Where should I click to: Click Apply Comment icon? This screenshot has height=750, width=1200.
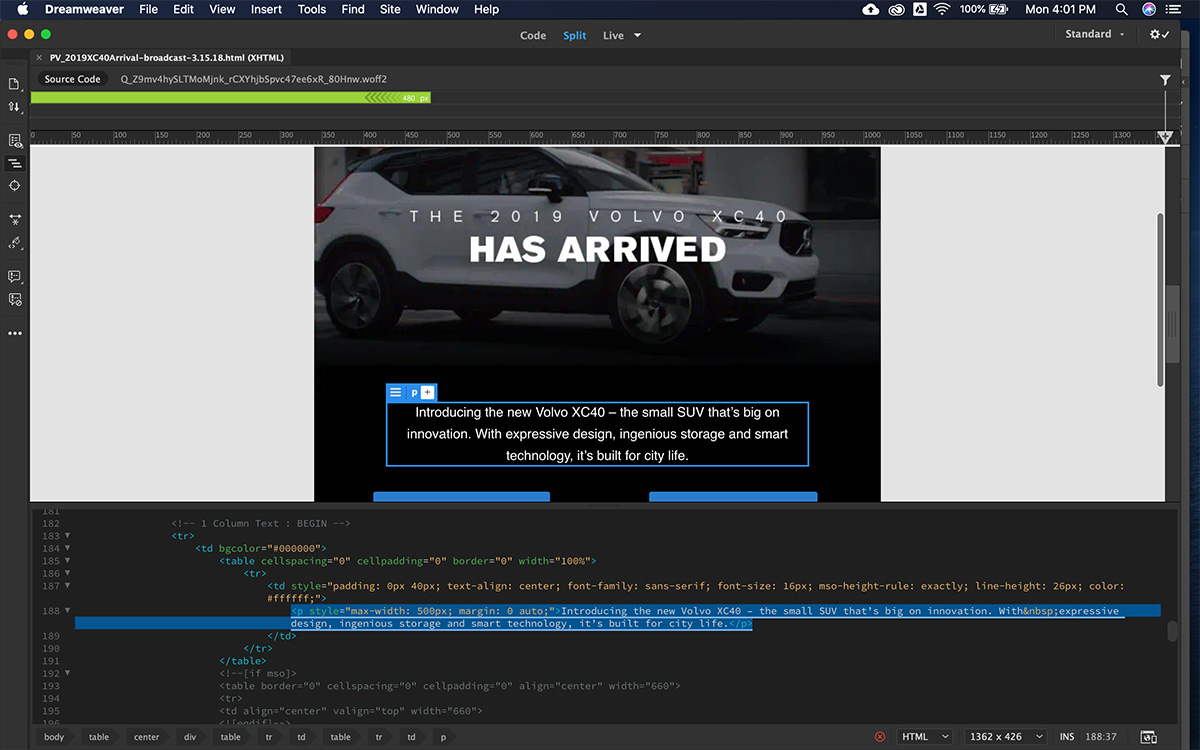click(x=15, y=276)
